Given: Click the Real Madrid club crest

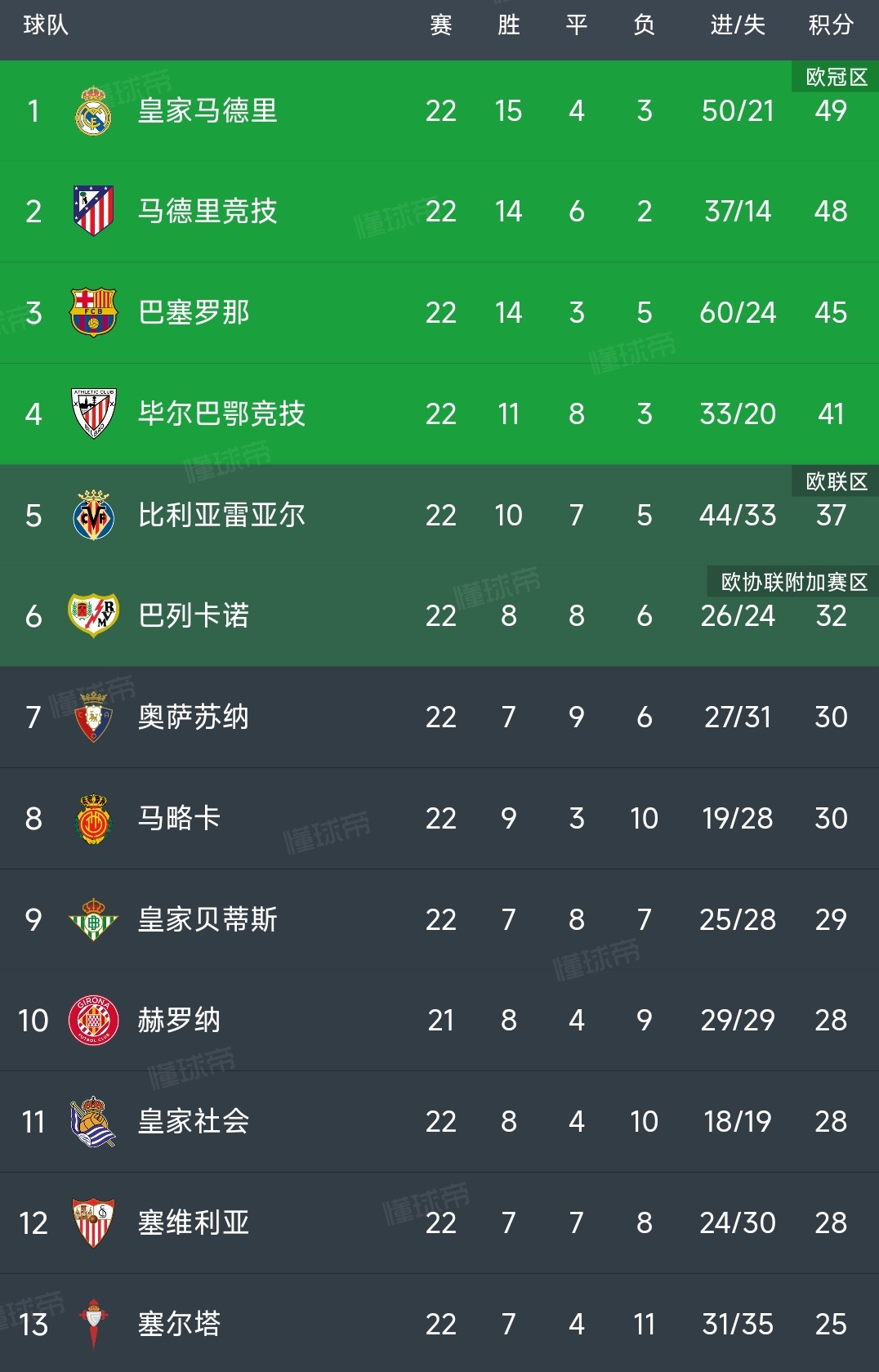Looking at the screenshot, I should pyautogui.click(x=93, y=111).
